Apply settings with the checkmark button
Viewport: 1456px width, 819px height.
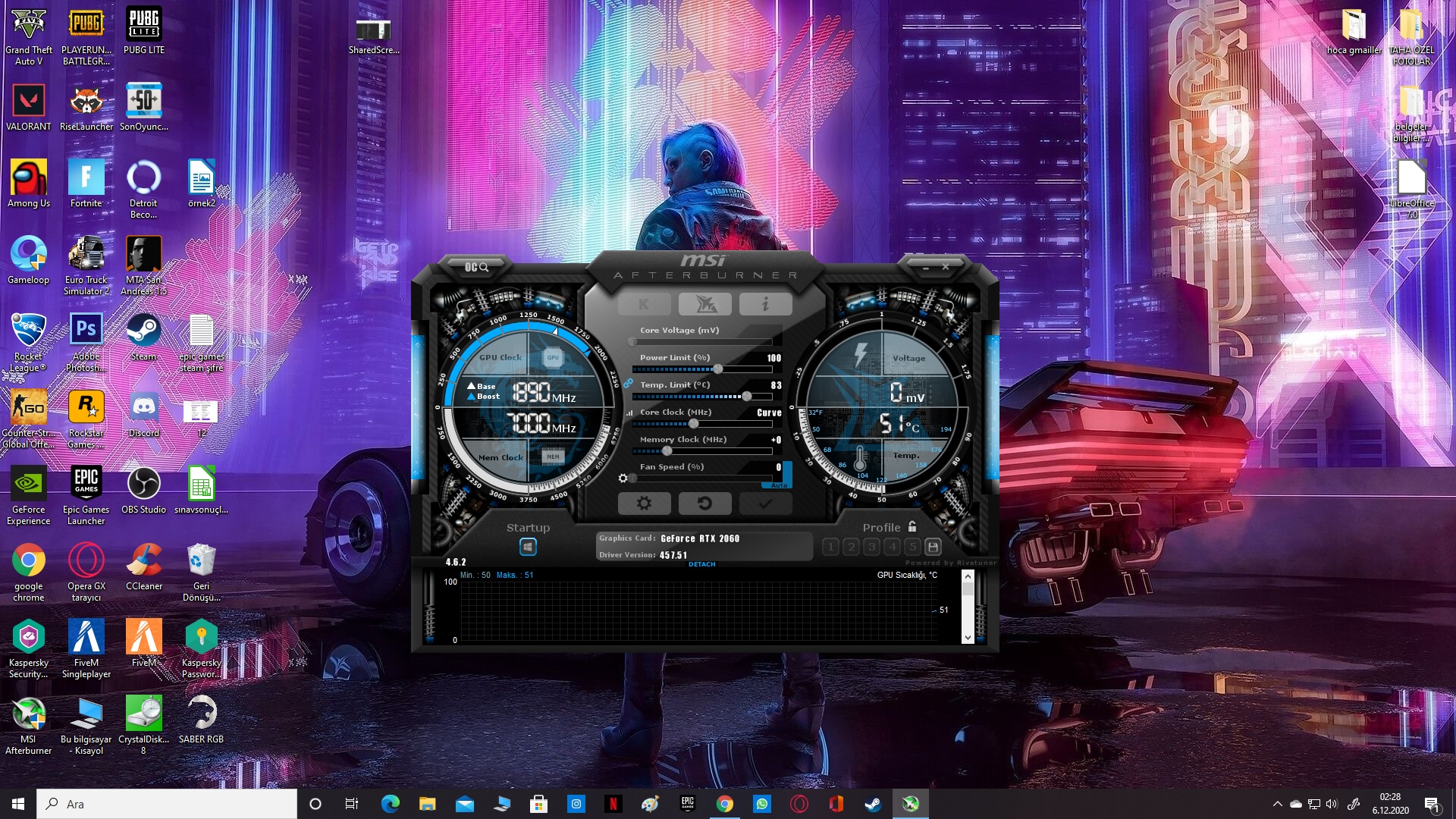(x=765, y=503)
